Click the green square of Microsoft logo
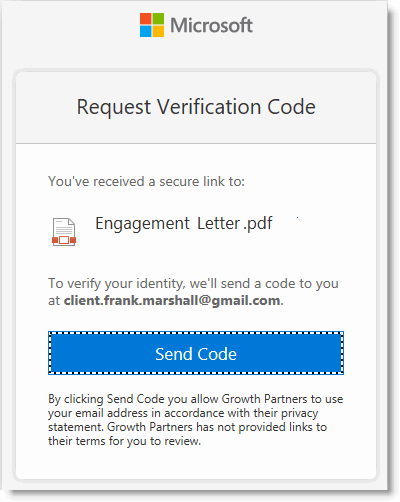The image size is (400, 502). [x=158, y=19]
